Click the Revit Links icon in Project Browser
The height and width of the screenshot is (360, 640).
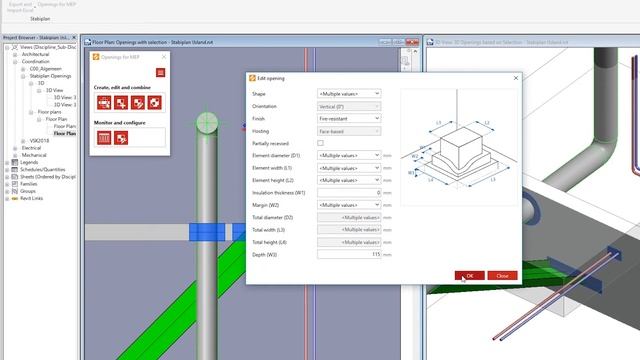[15, 198]
